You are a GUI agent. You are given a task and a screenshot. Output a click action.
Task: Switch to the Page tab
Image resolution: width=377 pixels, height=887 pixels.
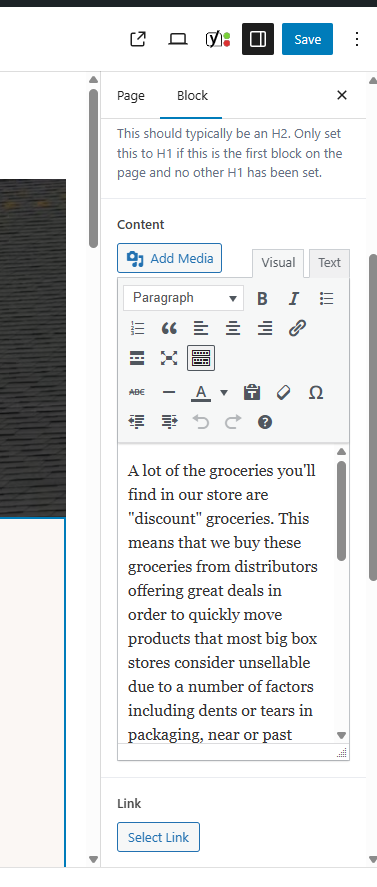(x=131, y=96)
